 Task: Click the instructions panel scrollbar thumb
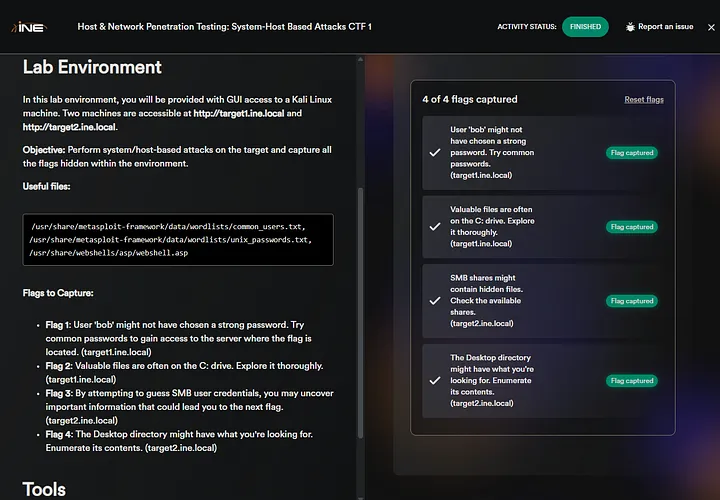[360, 312]
